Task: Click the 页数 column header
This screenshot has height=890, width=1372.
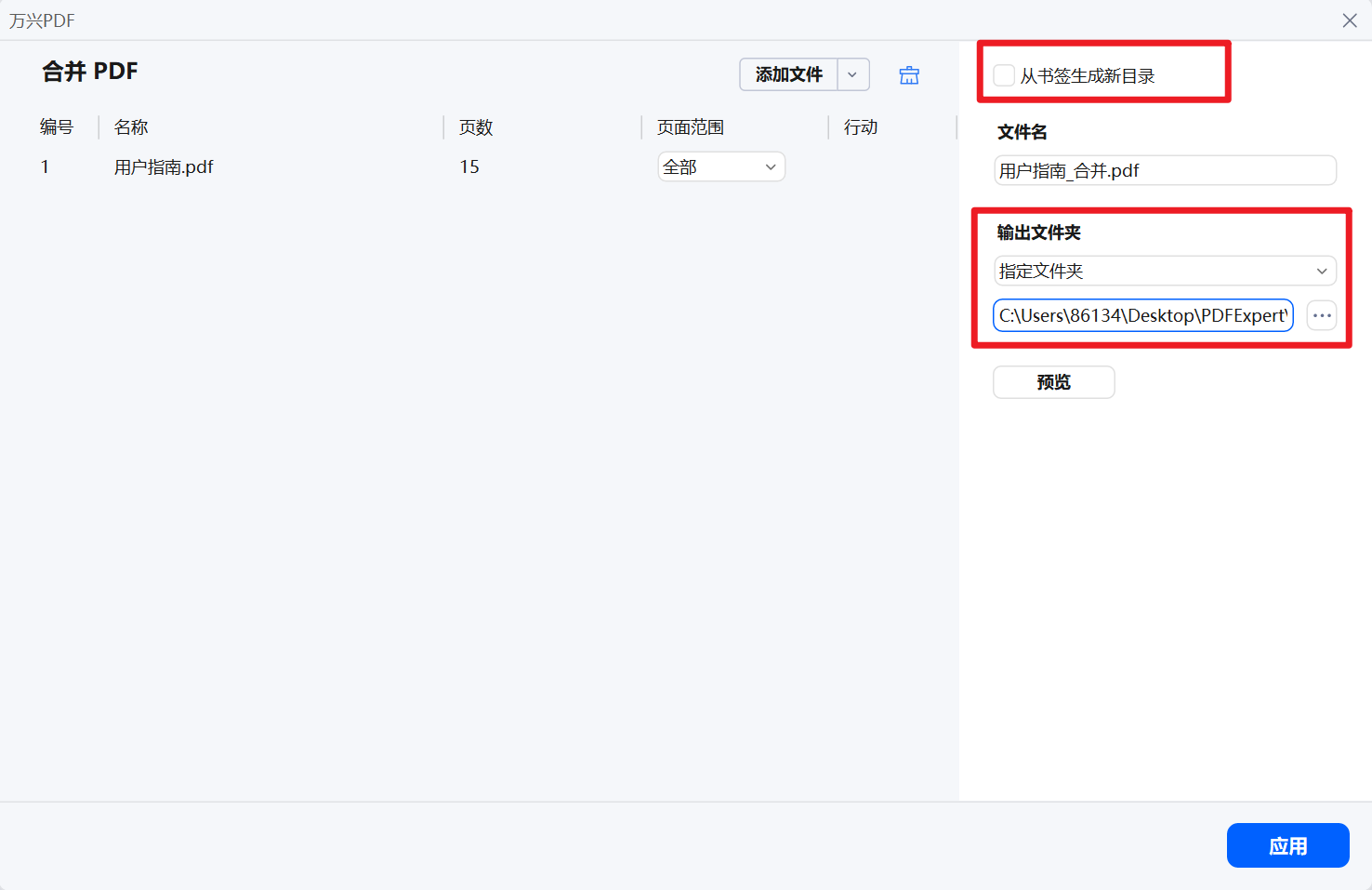Action: pyautogui.click(x=475, y=126)
